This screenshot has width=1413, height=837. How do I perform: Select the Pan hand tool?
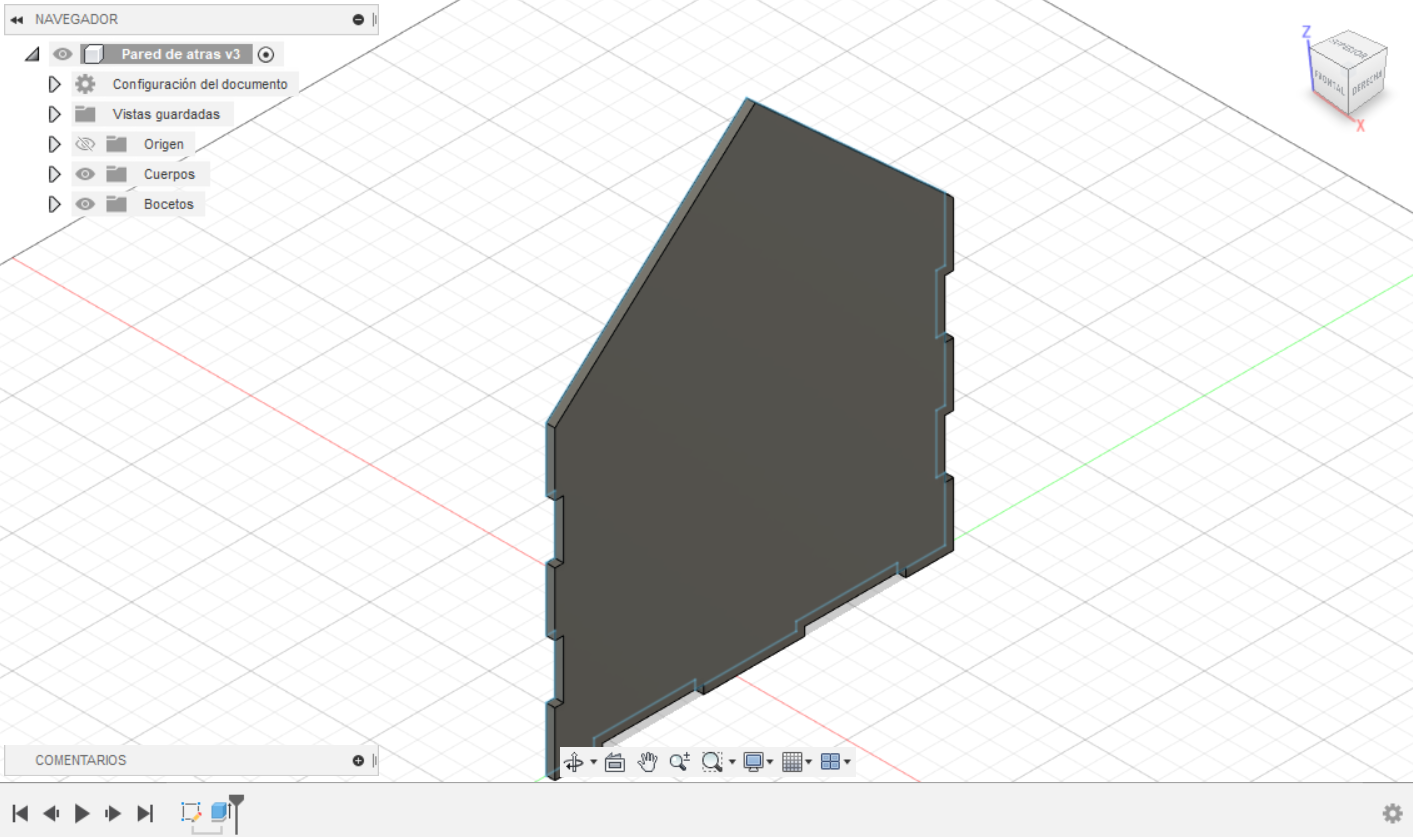[648, 762]
